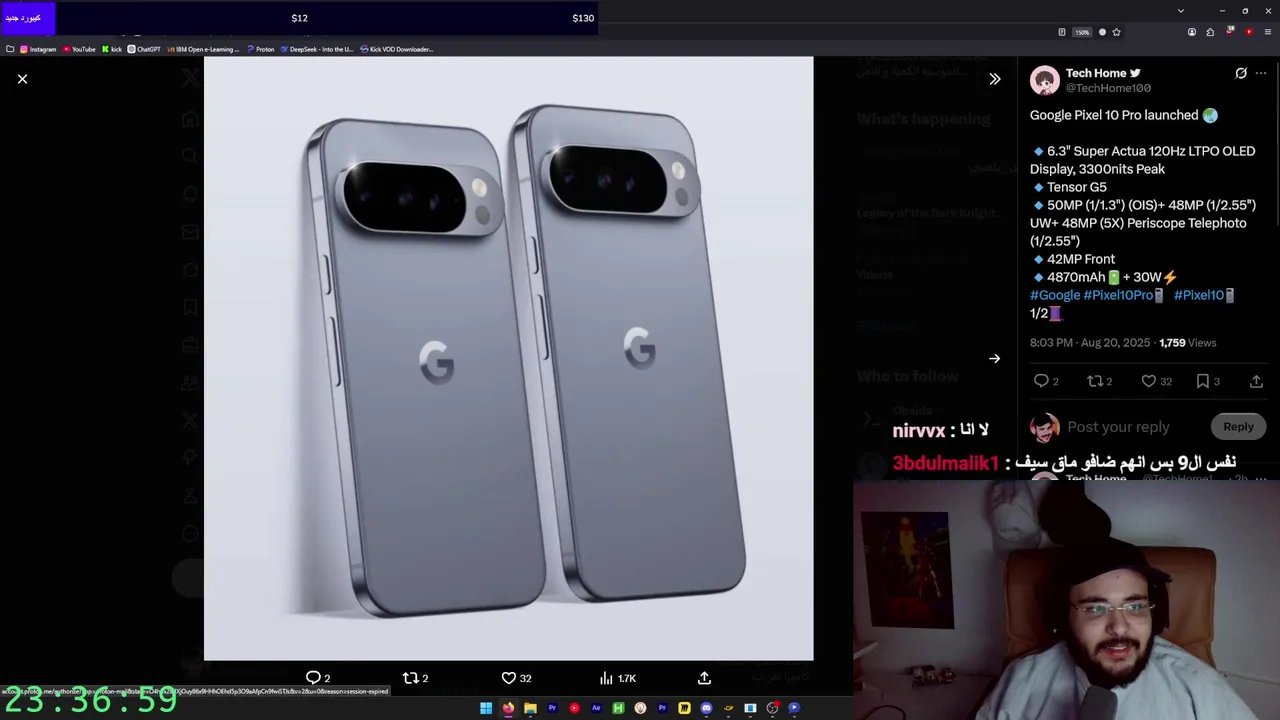Image resolution: width=1280 pixels, height=720 pixels.
Task: Click the "1,759 Views" count text
Action: [x=1187, y=343]
